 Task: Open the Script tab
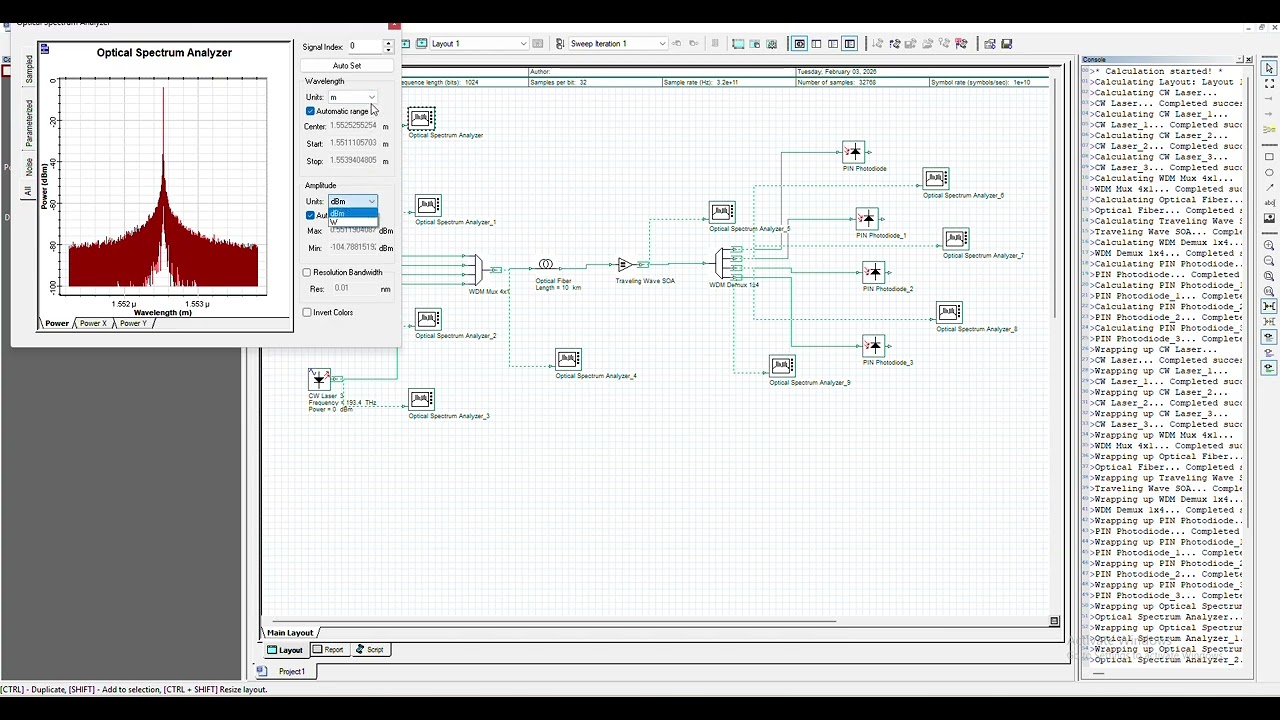click(370, 650)
